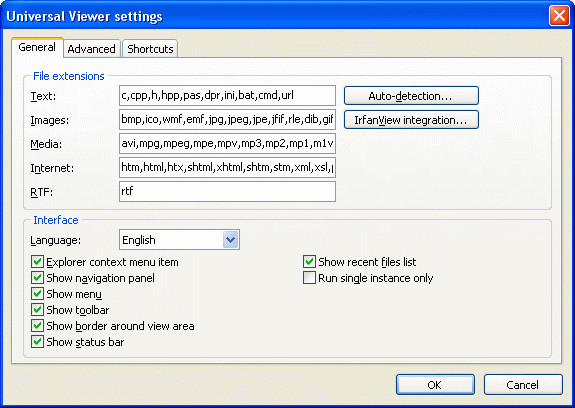Cancel the settings dialog

coord(523,385)
